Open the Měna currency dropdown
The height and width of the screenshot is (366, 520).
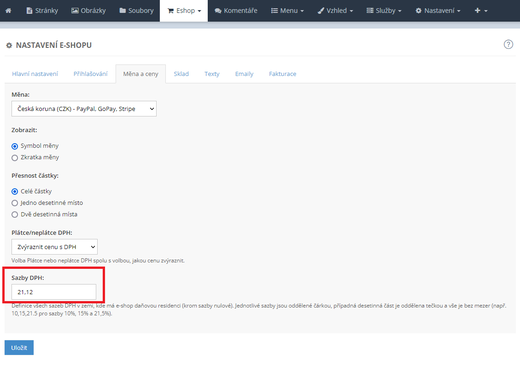click(x=84, y=109)
